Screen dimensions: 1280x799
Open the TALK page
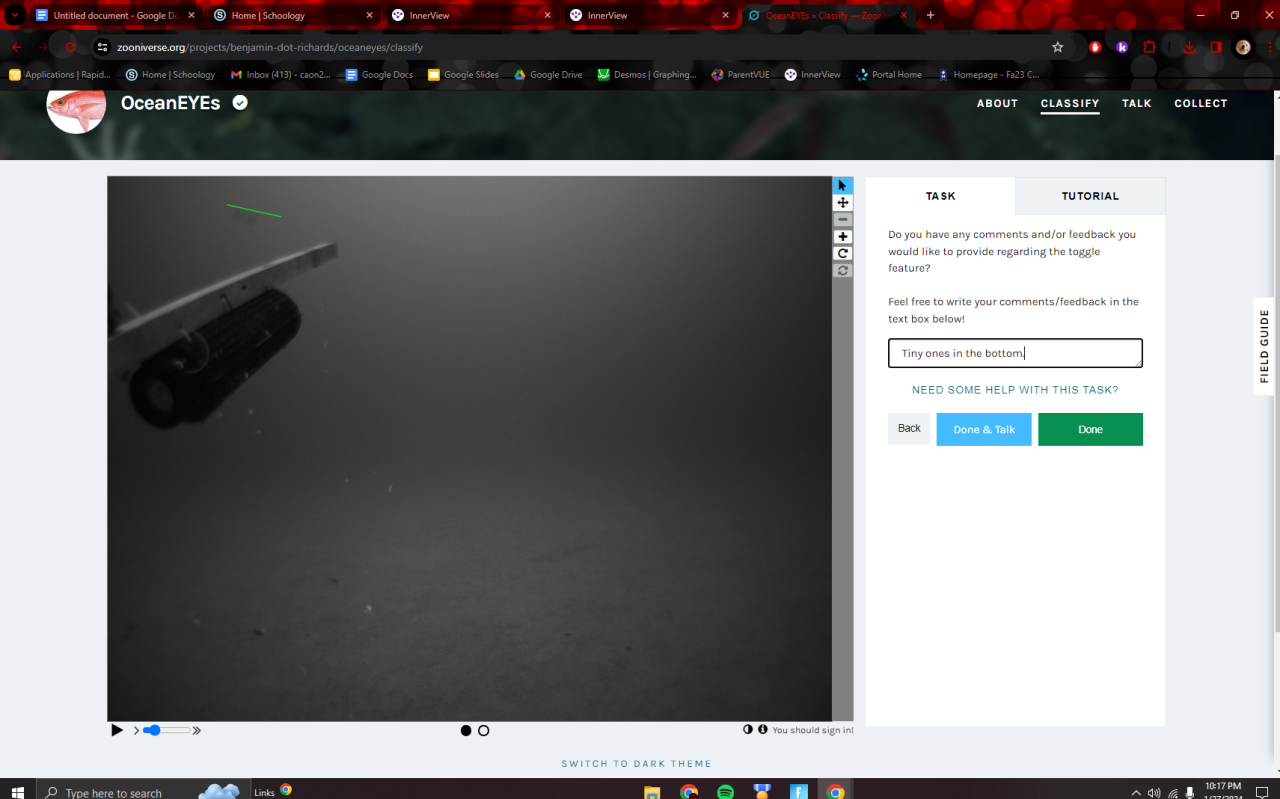(x=1137, y=104)
